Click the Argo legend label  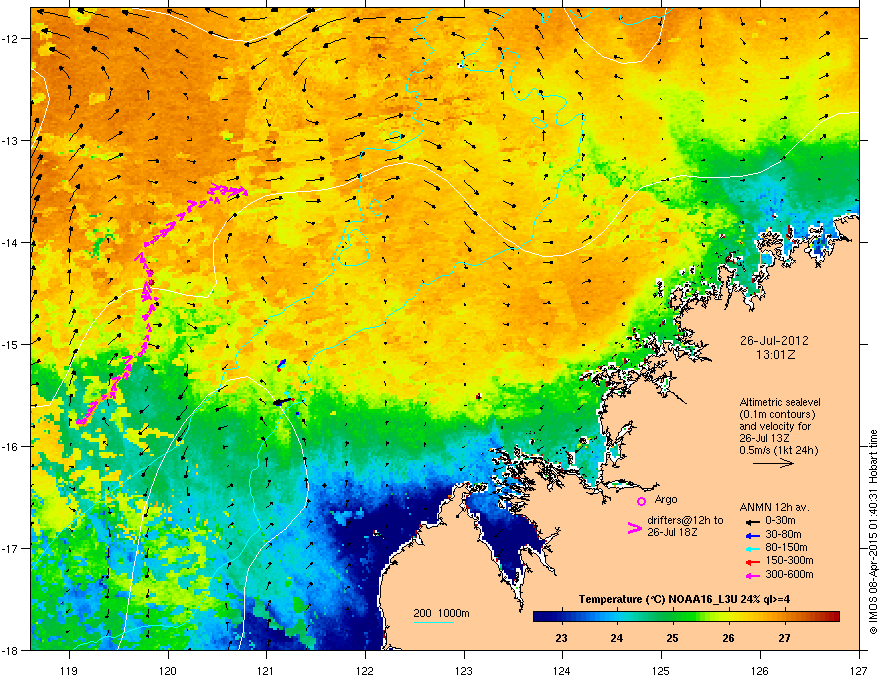pos(666,500)
